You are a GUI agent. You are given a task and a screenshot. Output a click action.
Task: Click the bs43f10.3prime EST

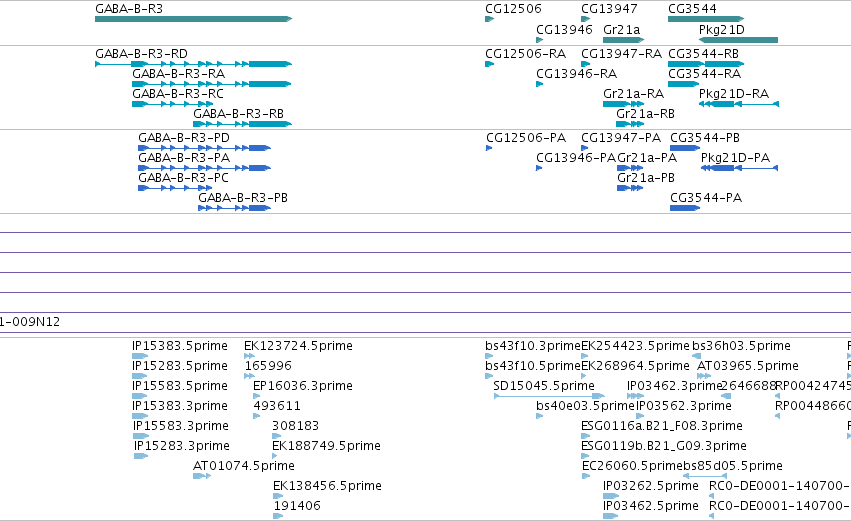(x=489, y=356)
